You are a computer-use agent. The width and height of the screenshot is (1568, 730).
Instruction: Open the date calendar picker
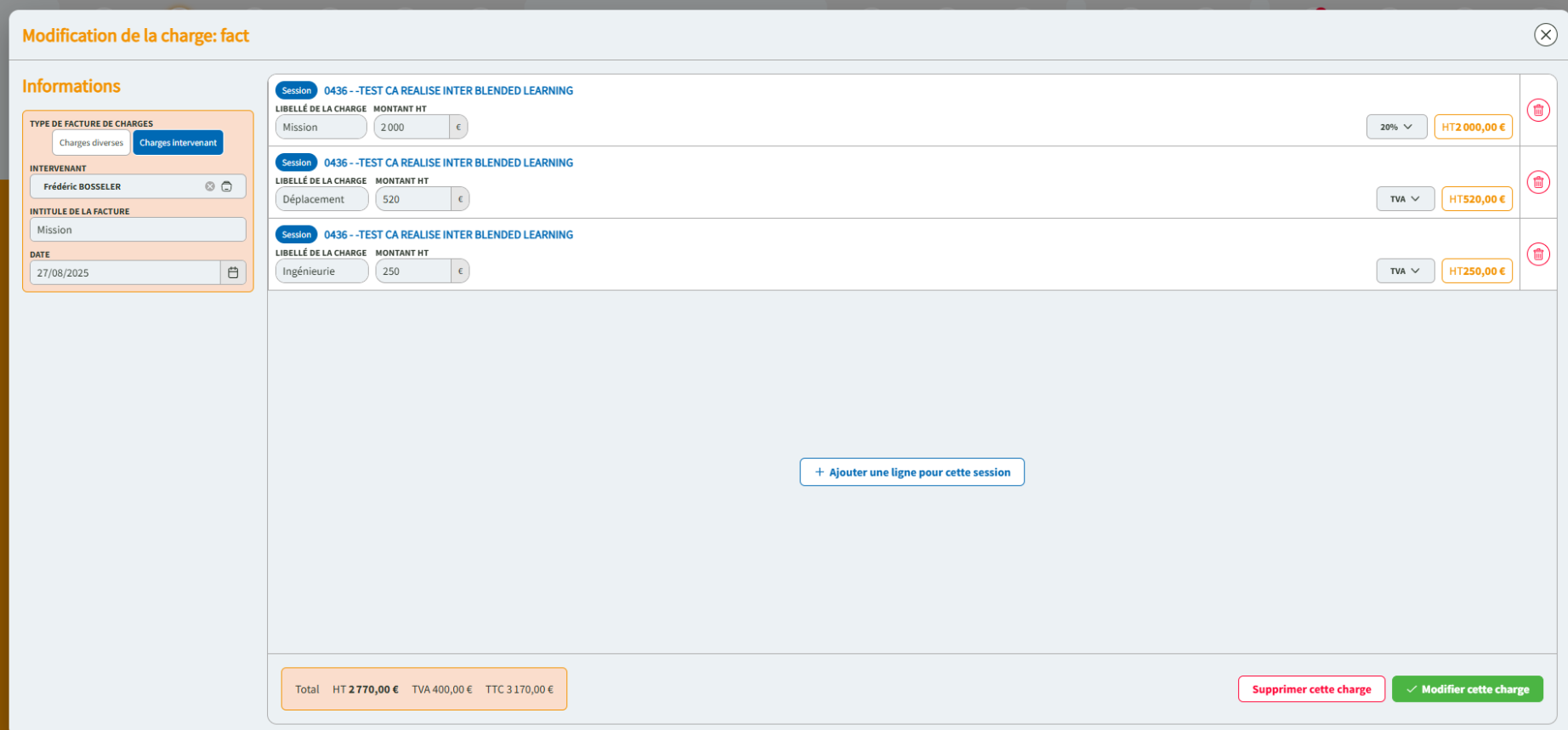233,272
